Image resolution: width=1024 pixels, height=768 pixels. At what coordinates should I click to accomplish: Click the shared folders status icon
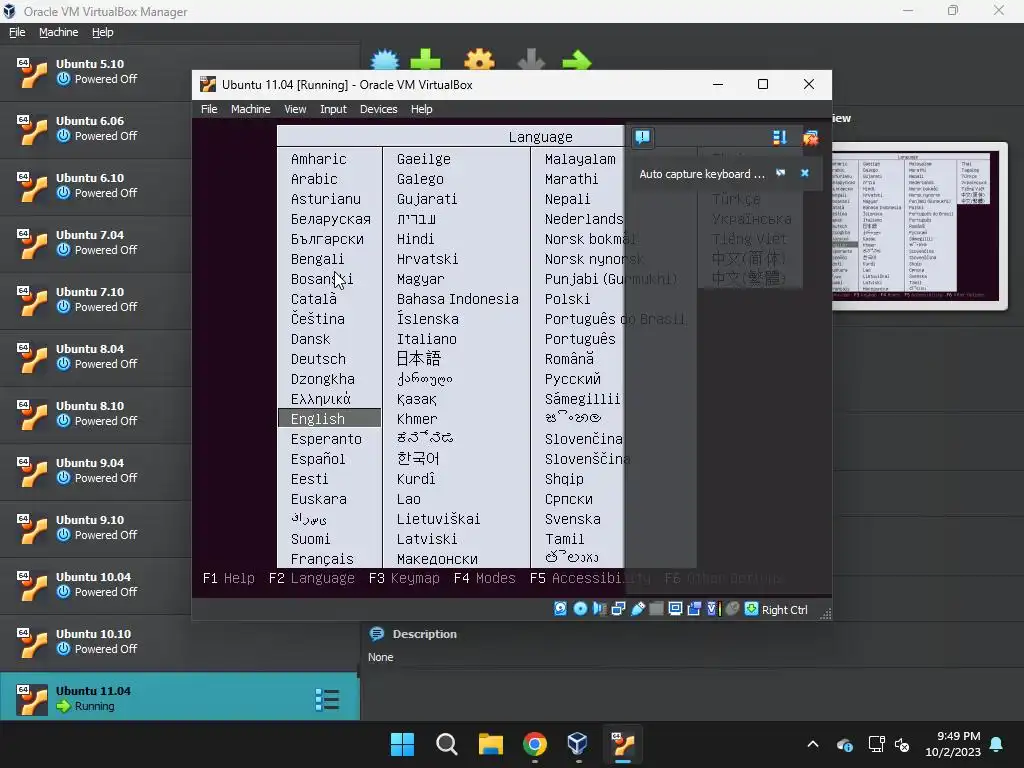(x=656, y=609)
